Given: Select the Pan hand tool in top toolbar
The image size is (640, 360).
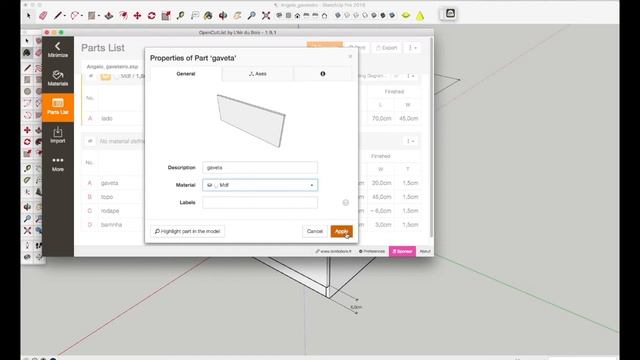Looking at the screenshot, I should pyautogui.click(x=237, y=16).
